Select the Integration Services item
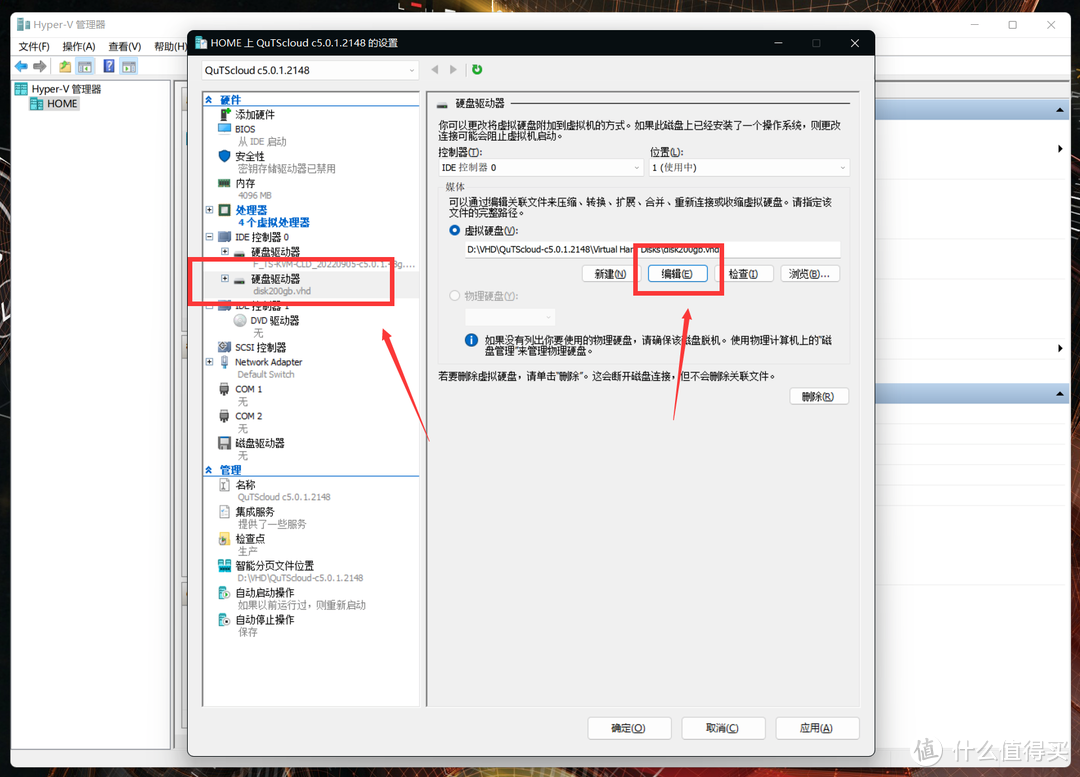The width and height of the screenshot is (1080, 777). pyautogui.click(x=255, y=512)
